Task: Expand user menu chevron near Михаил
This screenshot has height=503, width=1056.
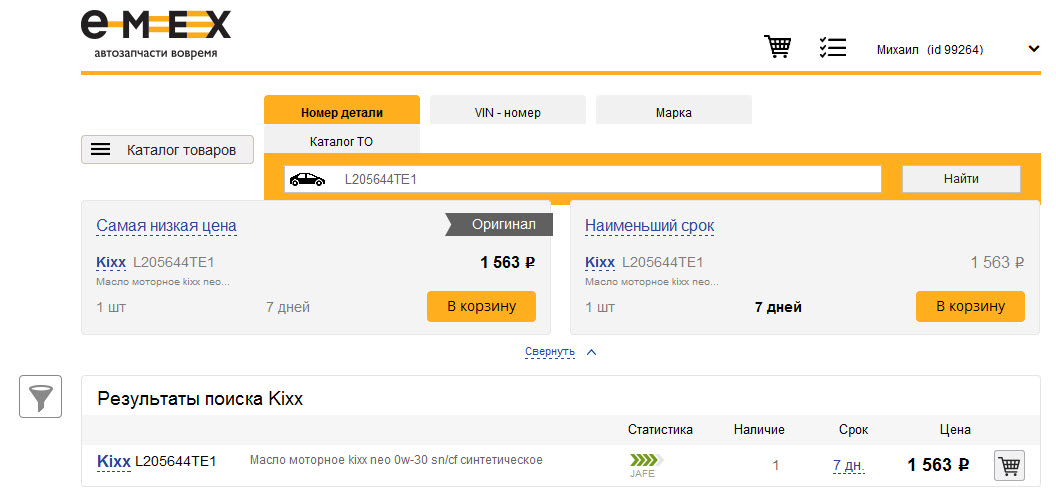Action: click(1034, 48)
